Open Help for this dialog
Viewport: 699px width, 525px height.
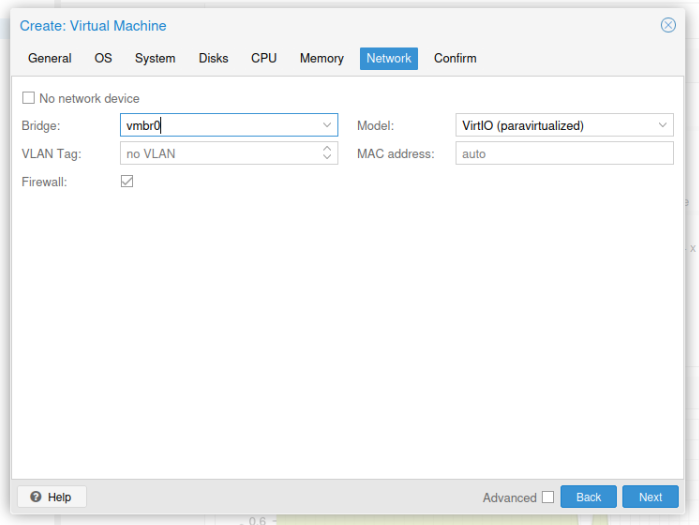[x=52, y=496]
